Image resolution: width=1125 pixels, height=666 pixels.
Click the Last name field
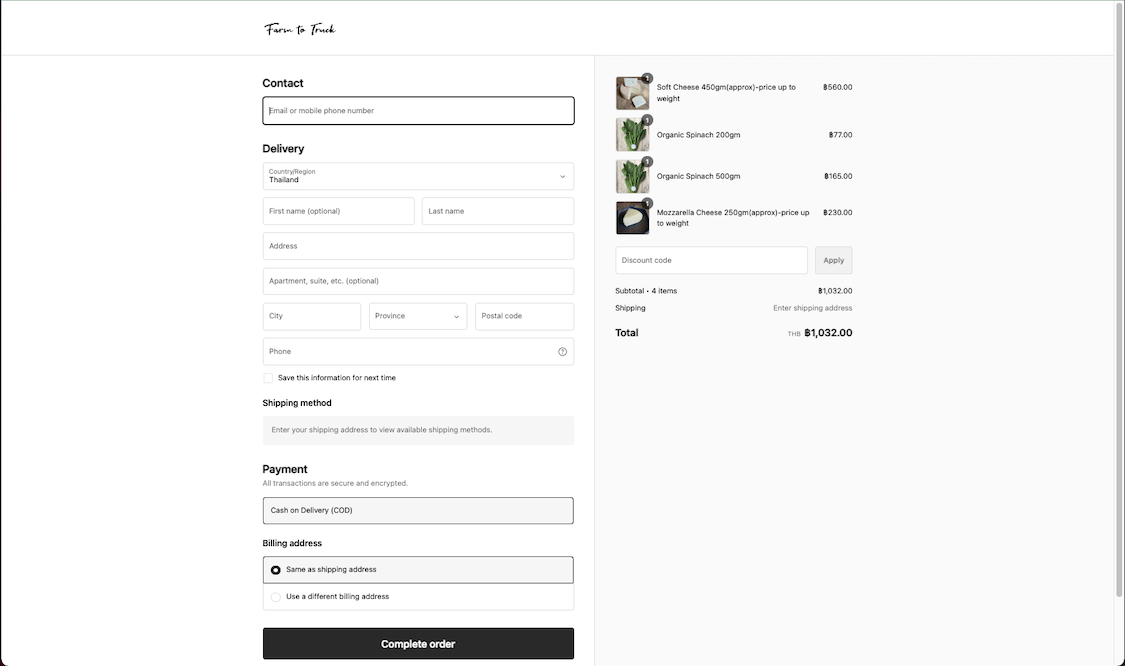click(498, 211)
